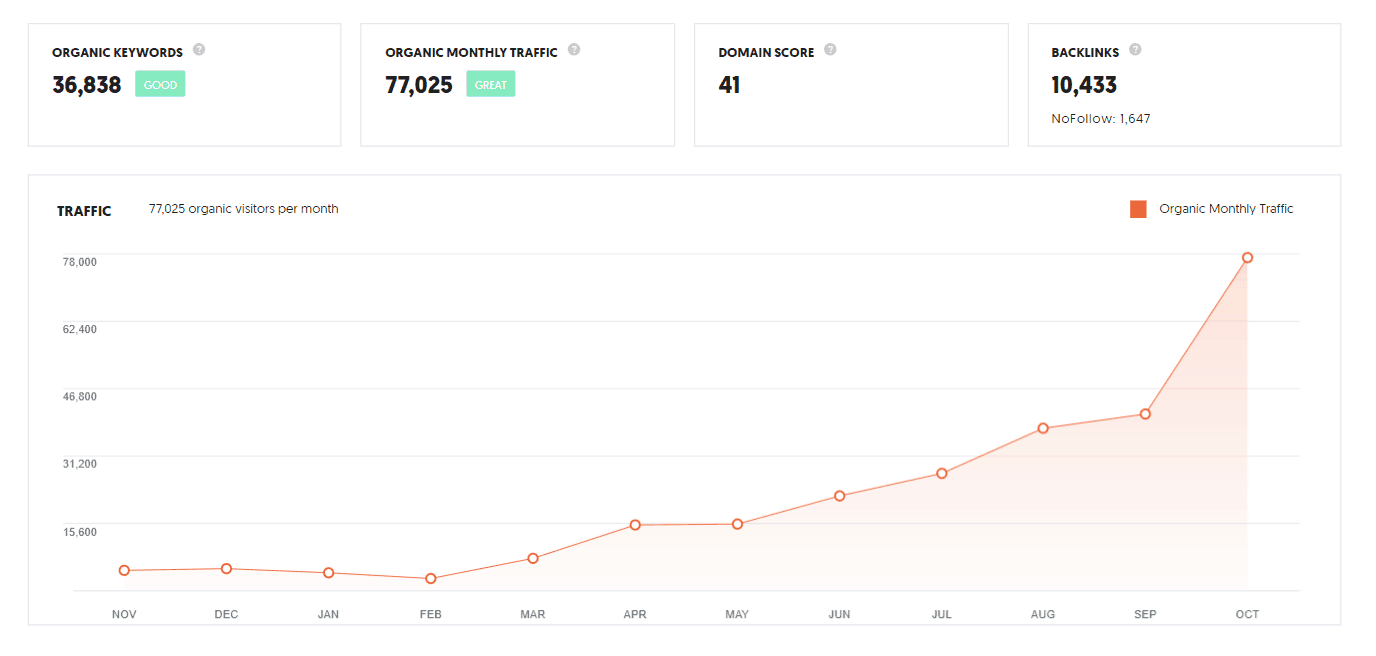Click the NOV x-axis month label

[124, 614]
